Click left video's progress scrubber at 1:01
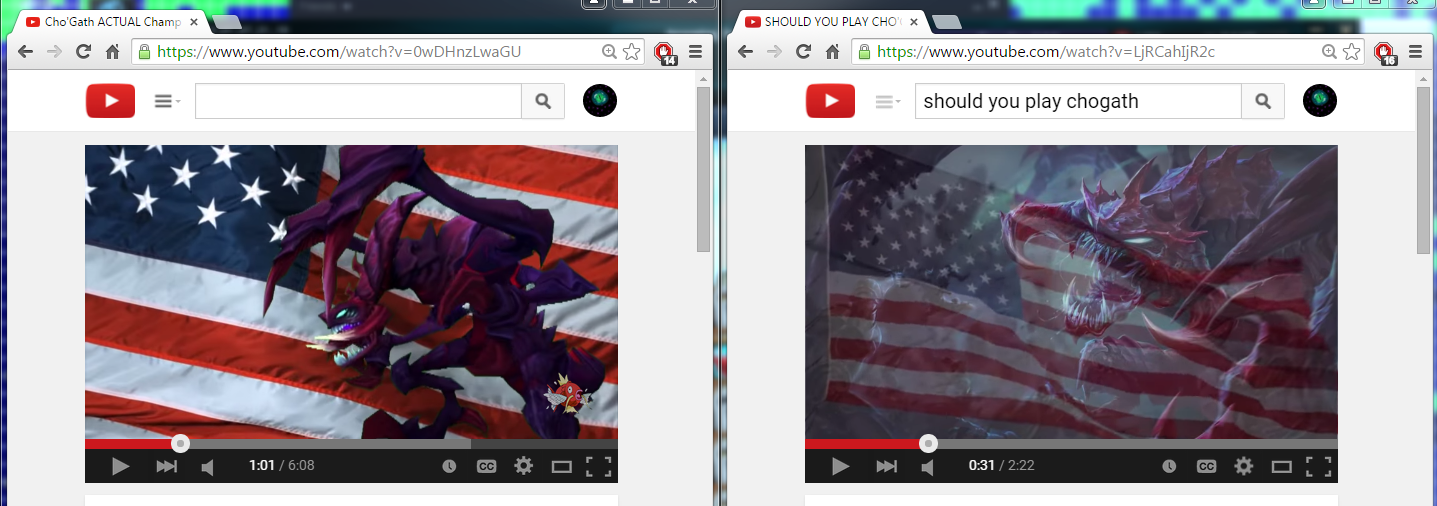Image resolution: width=1437 pixels, height=506 pixels. (180, 443)
